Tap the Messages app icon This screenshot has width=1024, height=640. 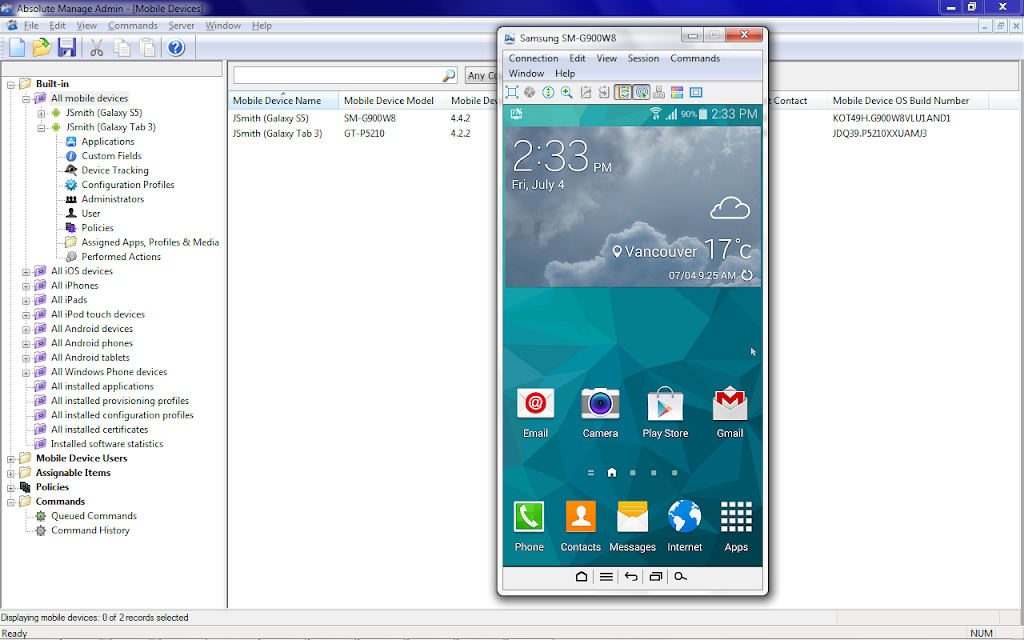click(632, 526)
